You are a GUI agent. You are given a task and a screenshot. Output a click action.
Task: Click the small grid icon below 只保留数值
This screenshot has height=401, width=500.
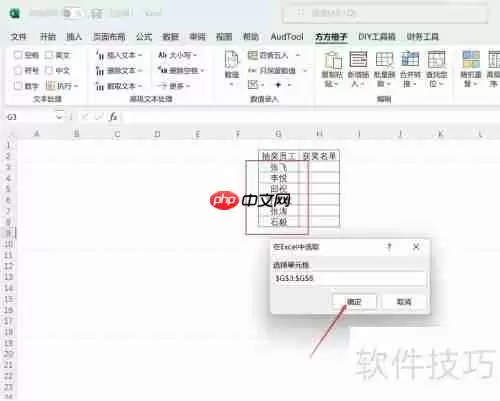(253, 85)
